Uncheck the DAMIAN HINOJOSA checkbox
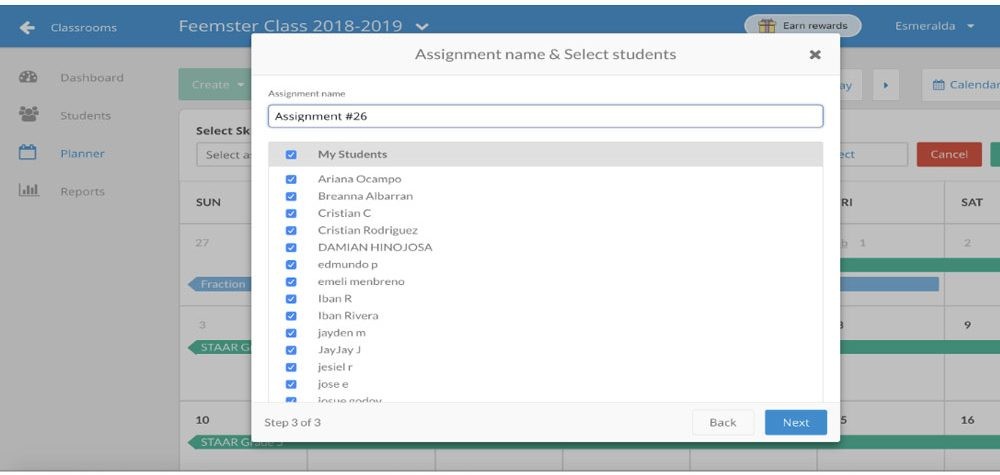1000x475 pixels. click(x=291, y=247)
